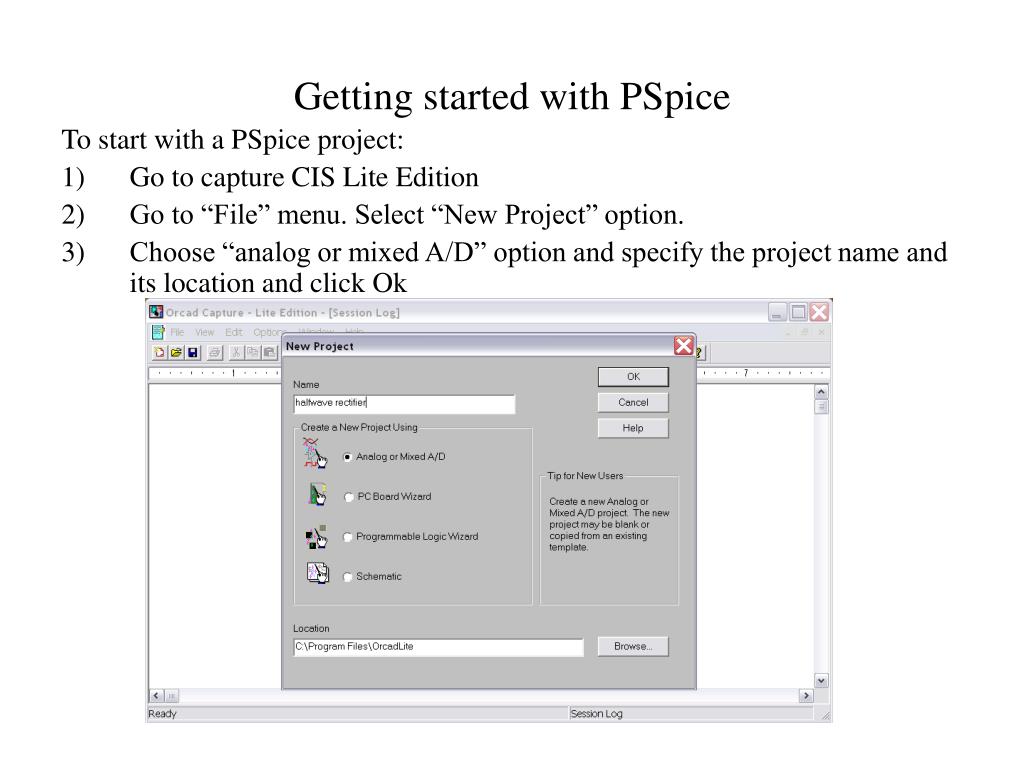
Task: Click the Location path input field
Action: click(438, 647)
